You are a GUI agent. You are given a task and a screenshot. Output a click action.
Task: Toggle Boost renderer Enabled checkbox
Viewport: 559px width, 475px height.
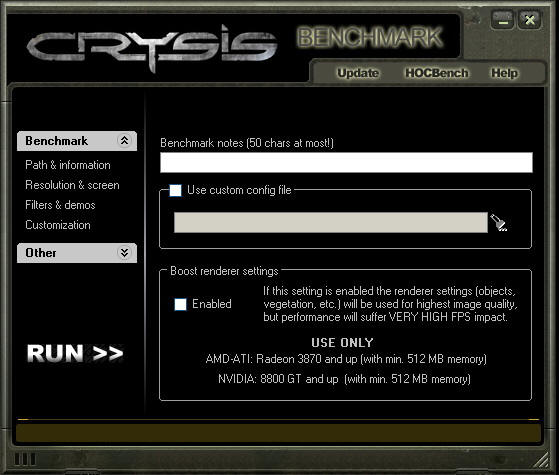point(180,304)
